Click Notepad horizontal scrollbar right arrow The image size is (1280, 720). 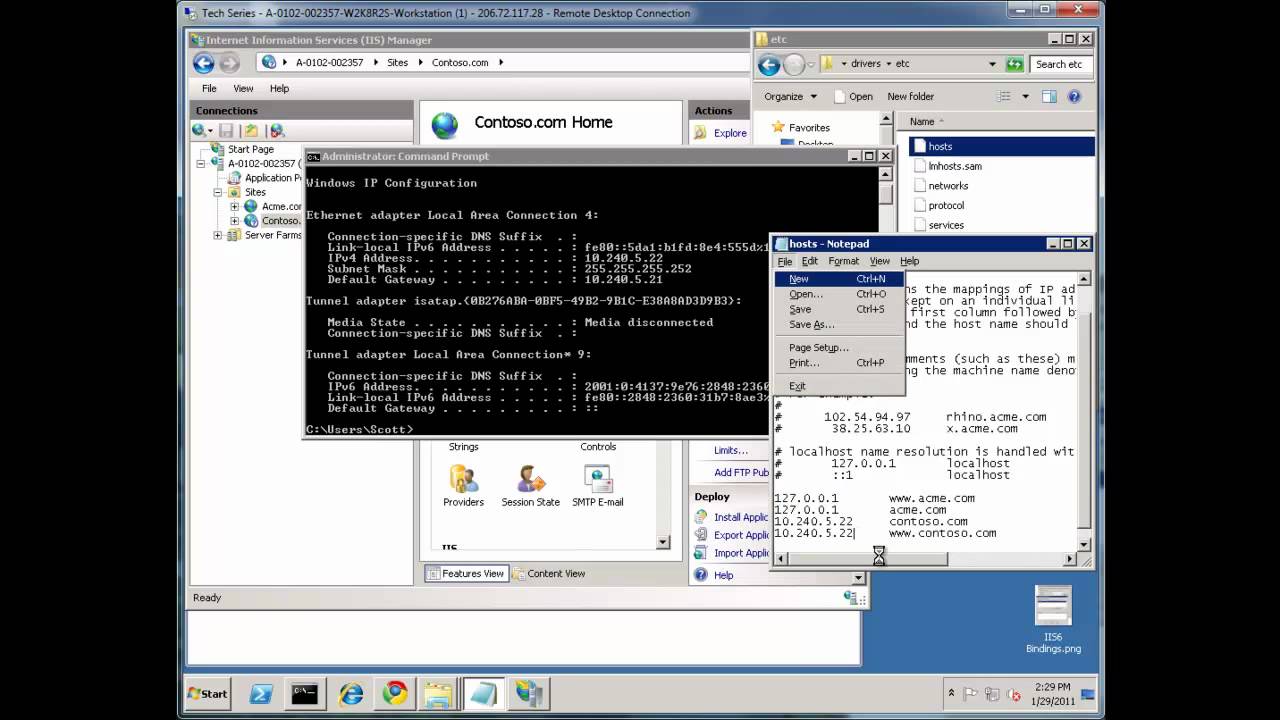pos(1069,559)
